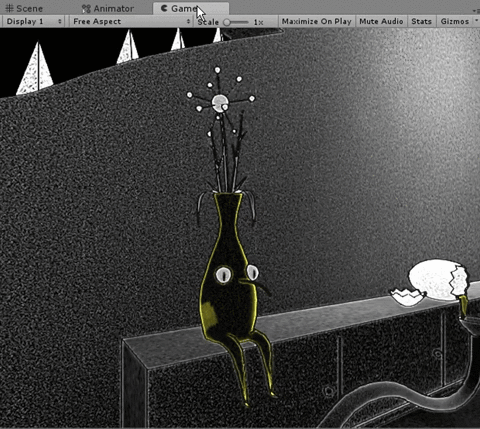Open the Free Aspect ratio dropdown

131,22
